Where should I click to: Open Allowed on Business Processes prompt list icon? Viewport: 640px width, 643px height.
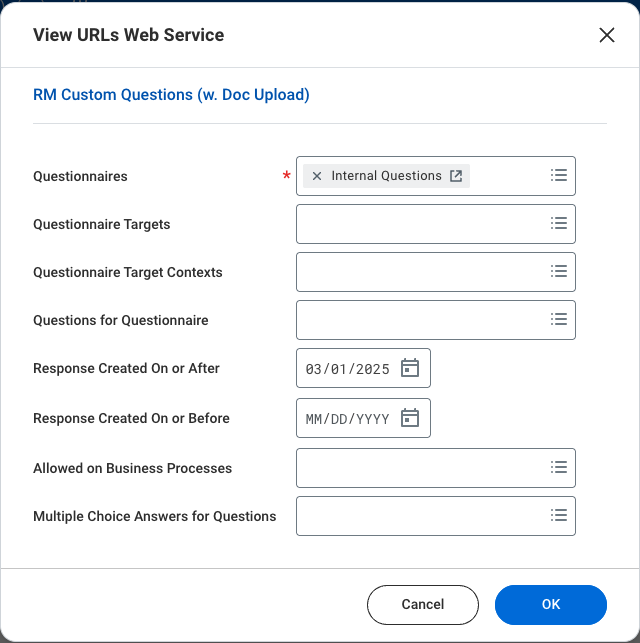pos(559,467)
